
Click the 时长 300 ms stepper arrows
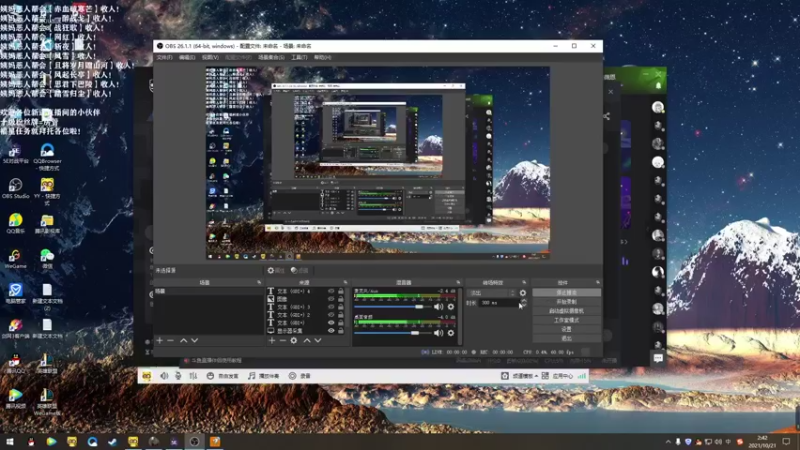pyautogui.click(x=523, y=303)
